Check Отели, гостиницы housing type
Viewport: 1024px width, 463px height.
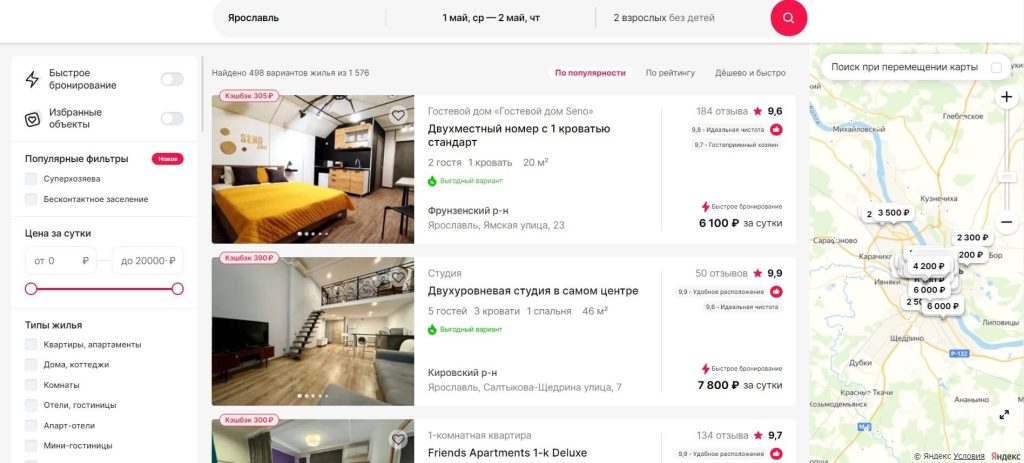[x=31, y=405]
